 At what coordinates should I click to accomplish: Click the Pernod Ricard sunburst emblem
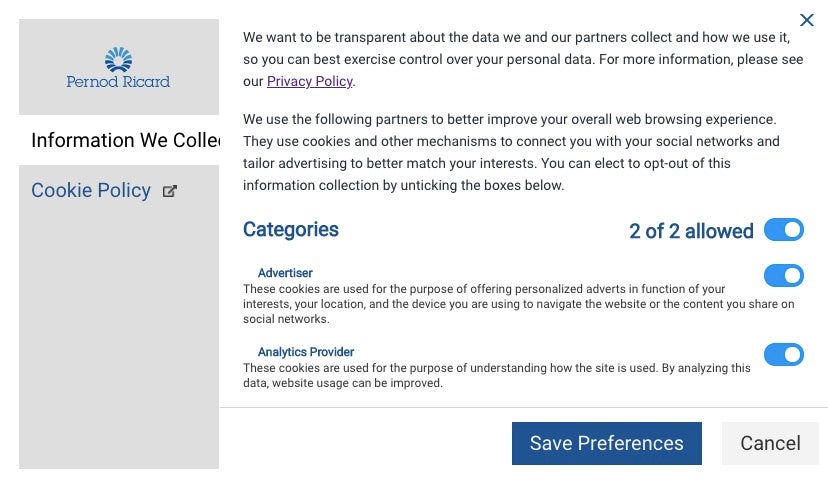(x=118, y=59)
